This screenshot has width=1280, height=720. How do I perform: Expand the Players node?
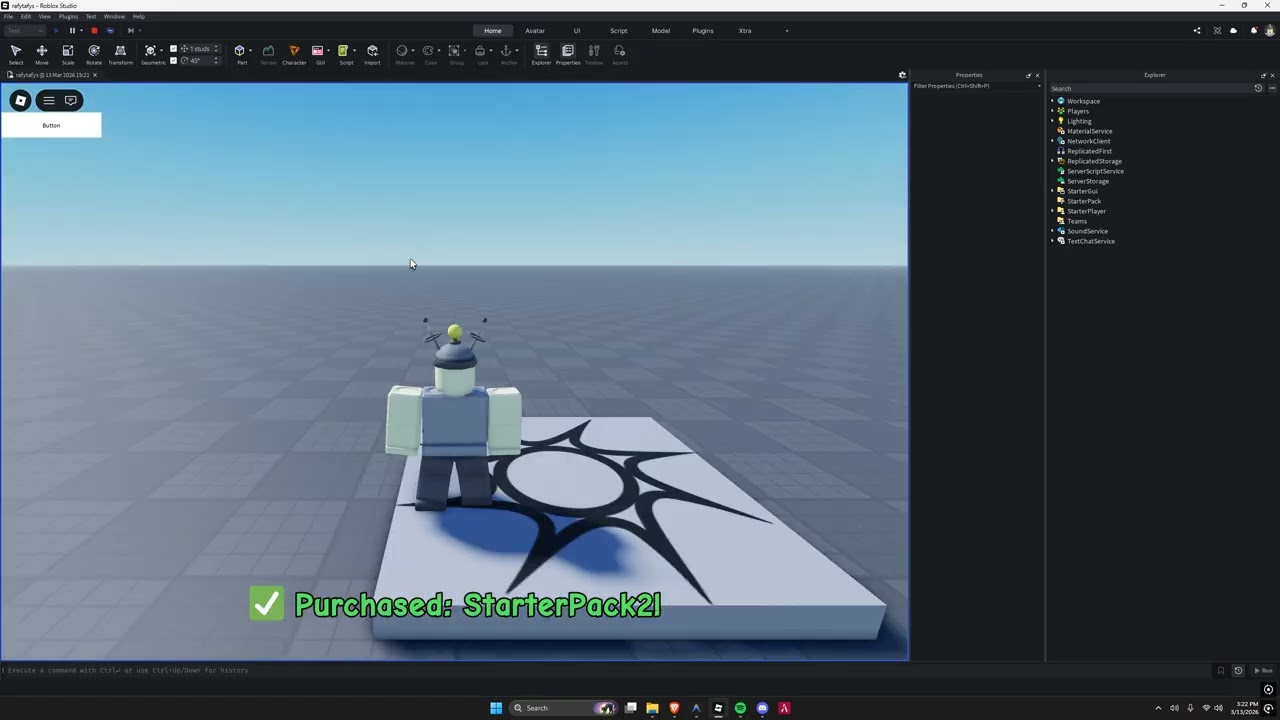coord(1052,111)
